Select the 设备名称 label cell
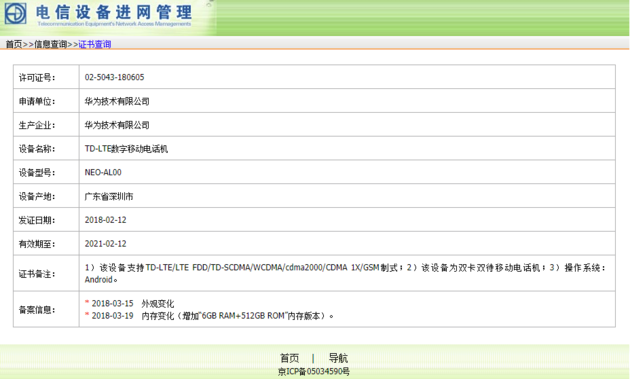 pyautogui.click(x=46, y=148)
